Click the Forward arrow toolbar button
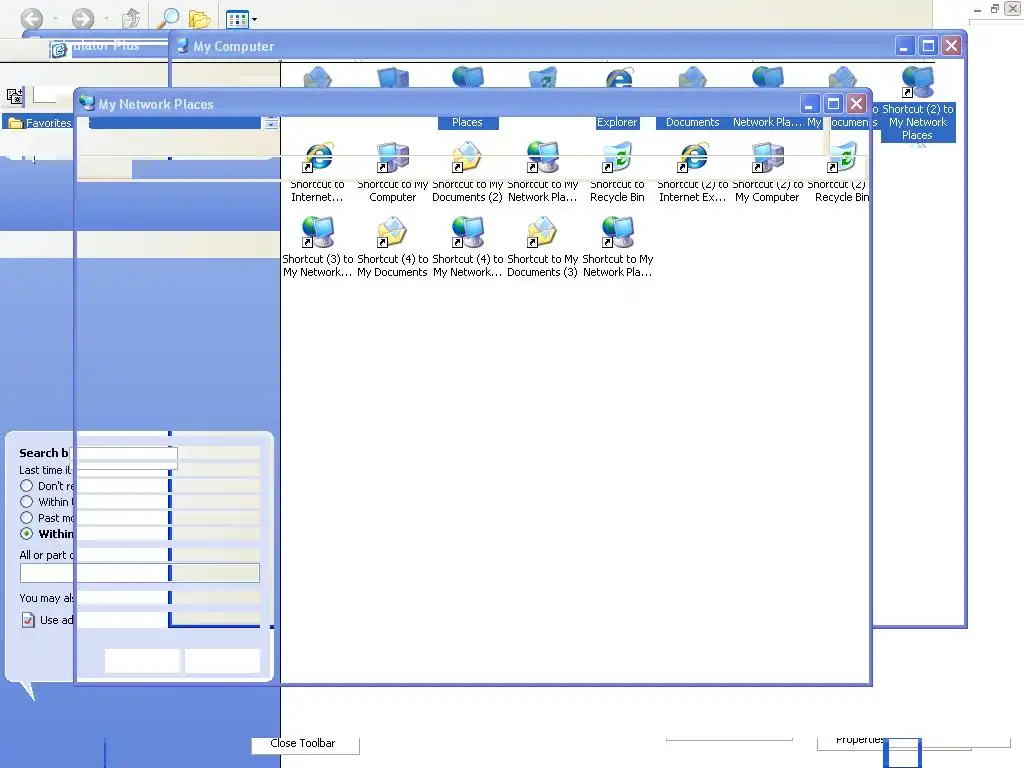Viewport: 1024px width, 768px height. pyautogui.click(x=82, y=18)
